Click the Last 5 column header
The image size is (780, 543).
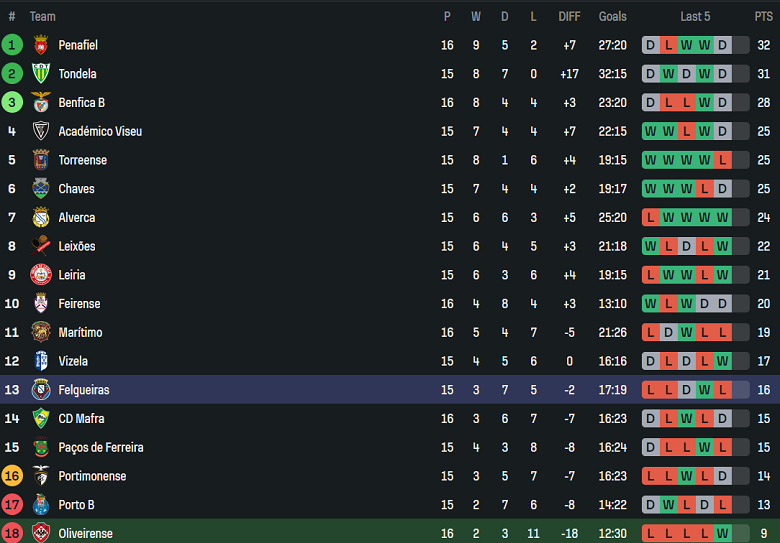695,16
